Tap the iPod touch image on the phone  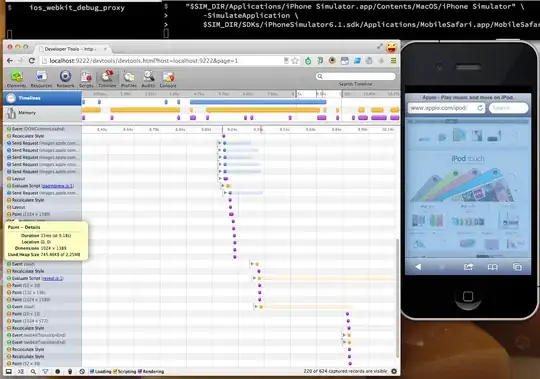point(464,186)
